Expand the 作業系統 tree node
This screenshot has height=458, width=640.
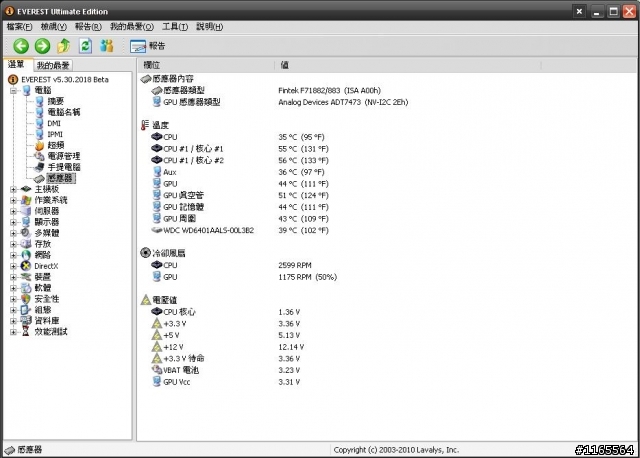pyautogui.click(x=13, y=200)
